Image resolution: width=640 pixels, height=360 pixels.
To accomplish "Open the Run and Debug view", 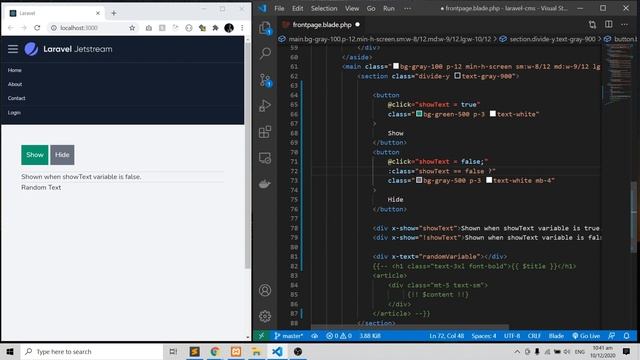I will tap(265, 106).
